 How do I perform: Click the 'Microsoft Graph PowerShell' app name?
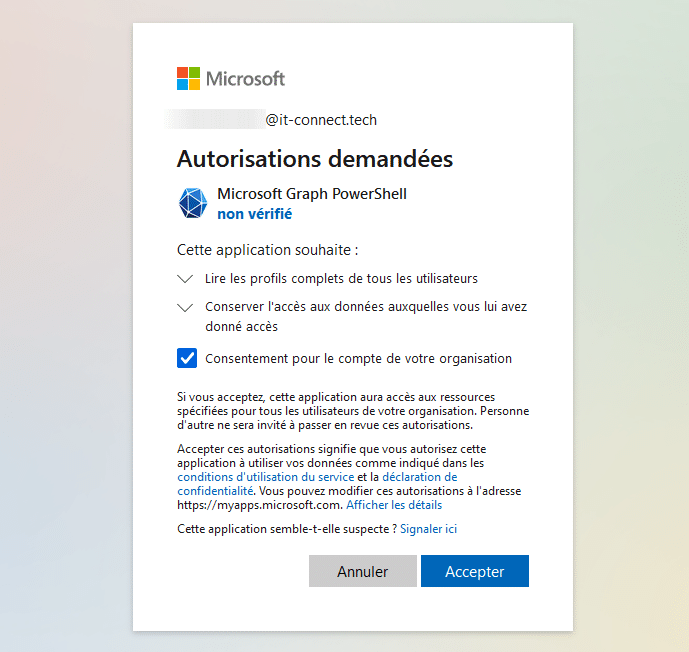coord(311,194)
